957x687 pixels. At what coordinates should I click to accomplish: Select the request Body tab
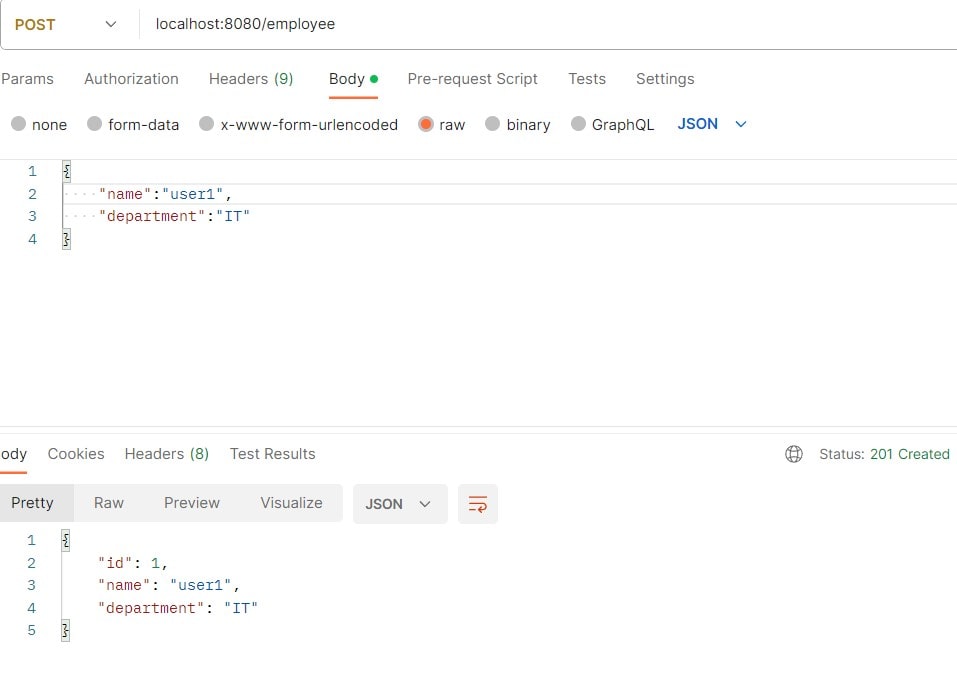click(x=353, y=79)
